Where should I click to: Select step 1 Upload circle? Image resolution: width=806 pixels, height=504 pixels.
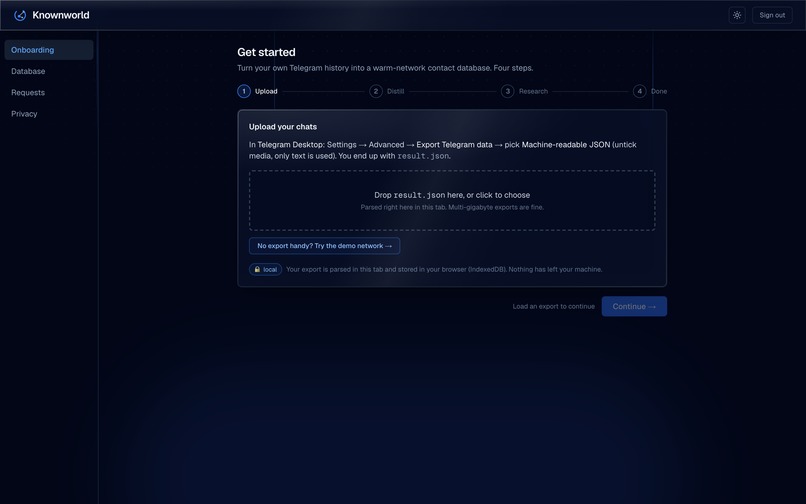(x=244, y=91)
